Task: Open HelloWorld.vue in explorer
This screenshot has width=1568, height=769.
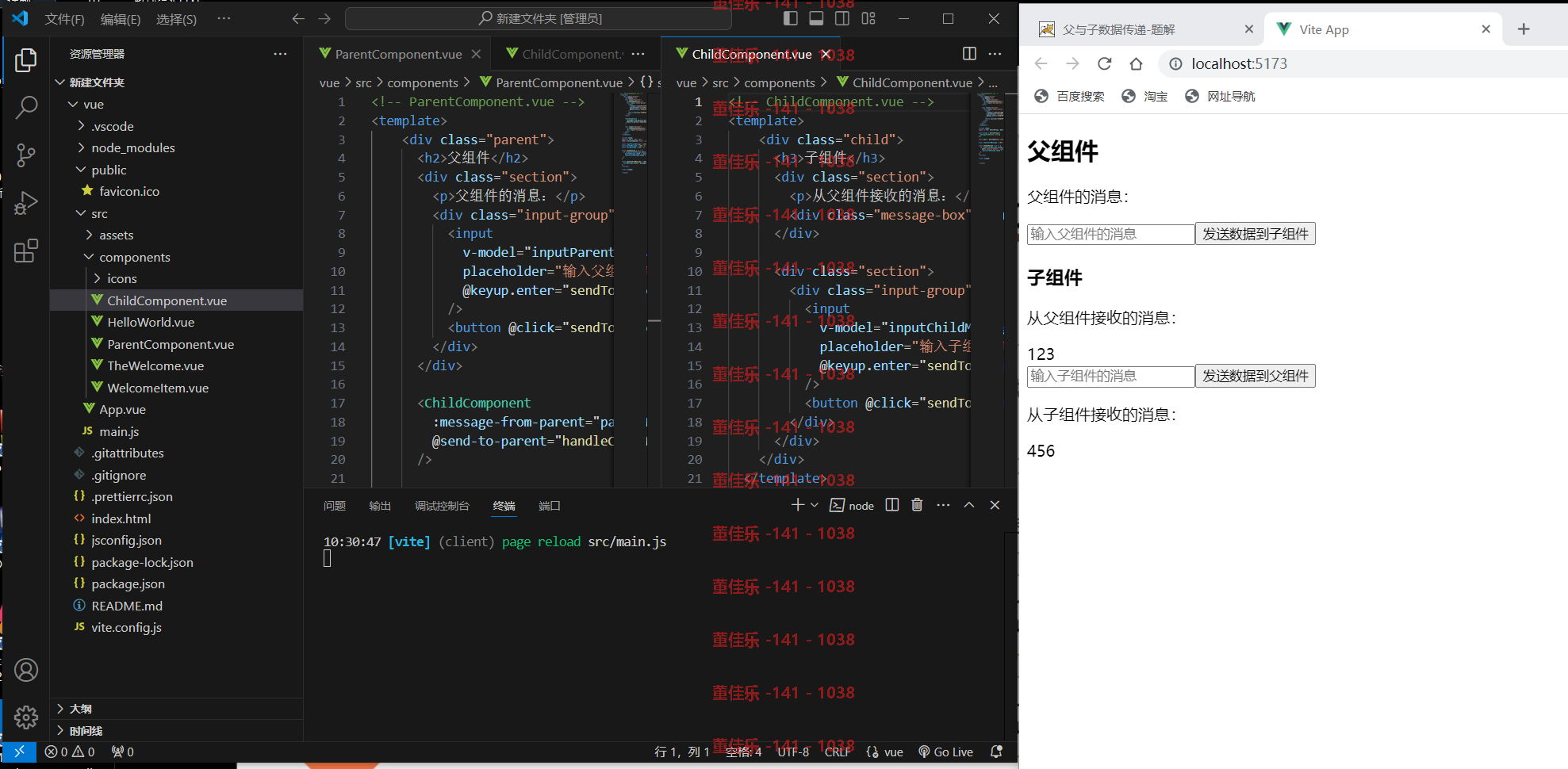Action: coord(151,323)
